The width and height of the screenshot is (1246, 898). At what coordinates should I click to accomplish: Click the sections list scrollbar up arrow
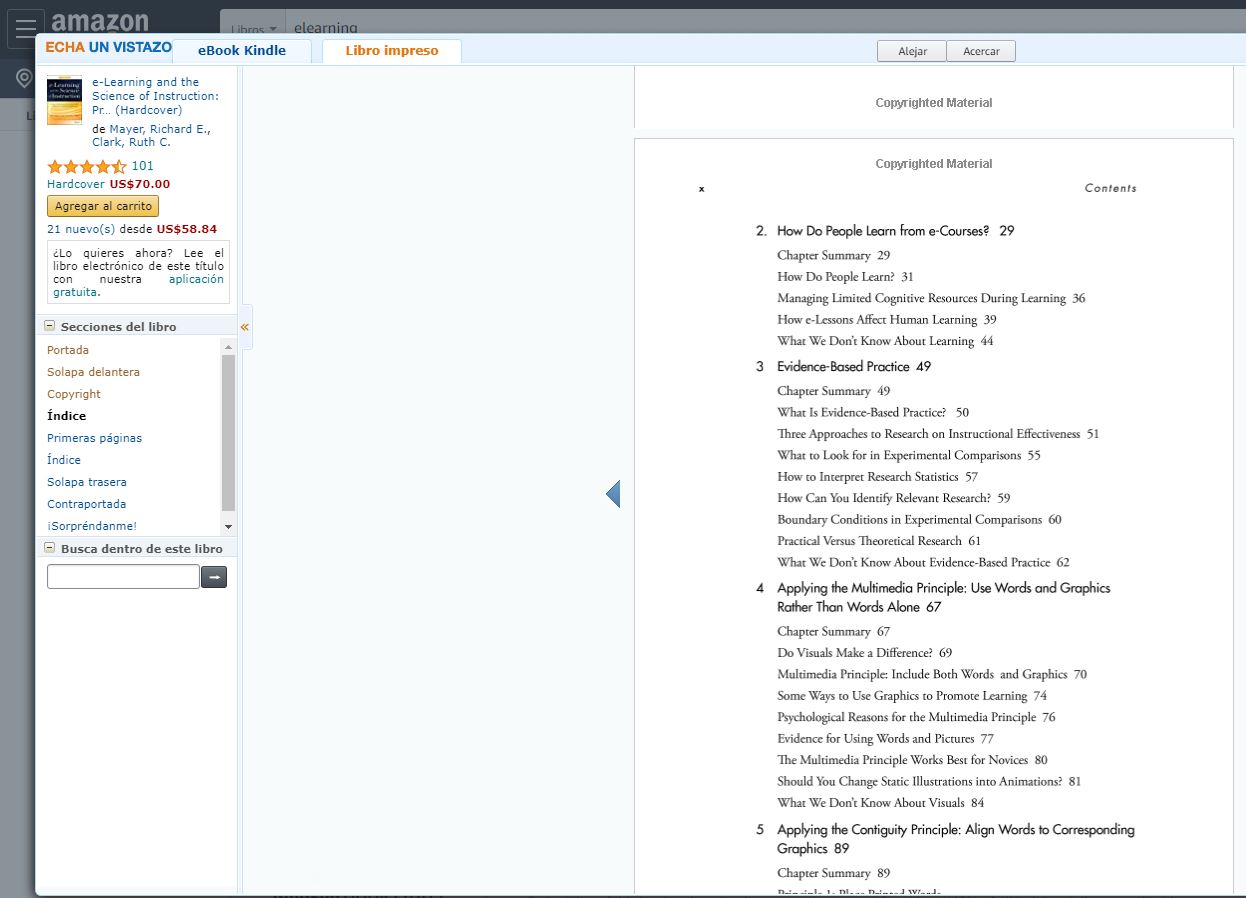tap(228, 347)
